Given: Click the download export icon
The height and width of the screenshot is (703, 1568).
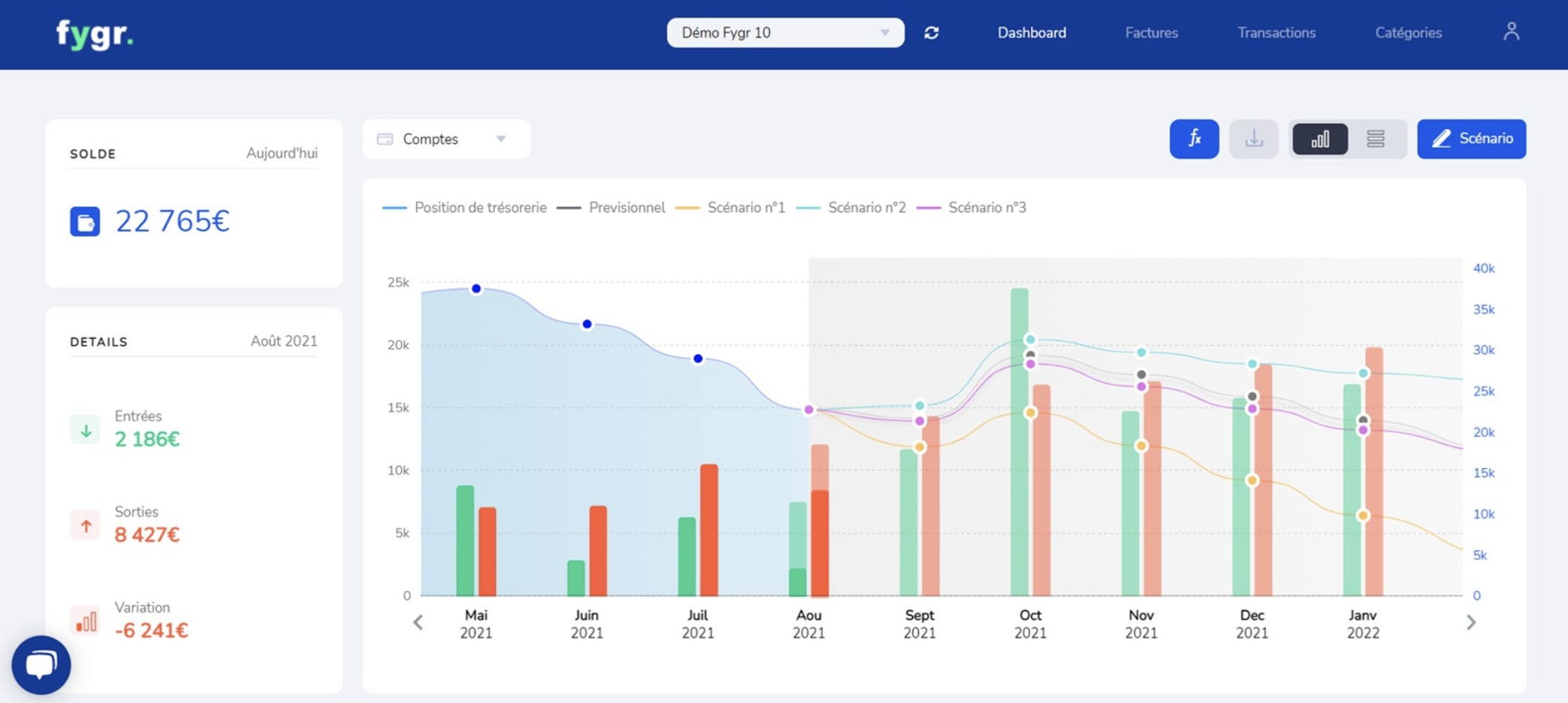Looking at the screenshot, I should pos(1254,139).
